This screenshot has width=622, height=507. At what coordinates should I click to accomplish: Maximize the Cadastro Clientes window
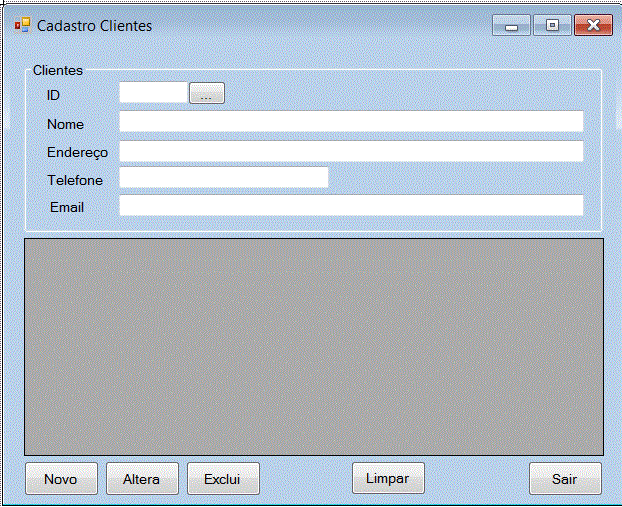(552, 26)
